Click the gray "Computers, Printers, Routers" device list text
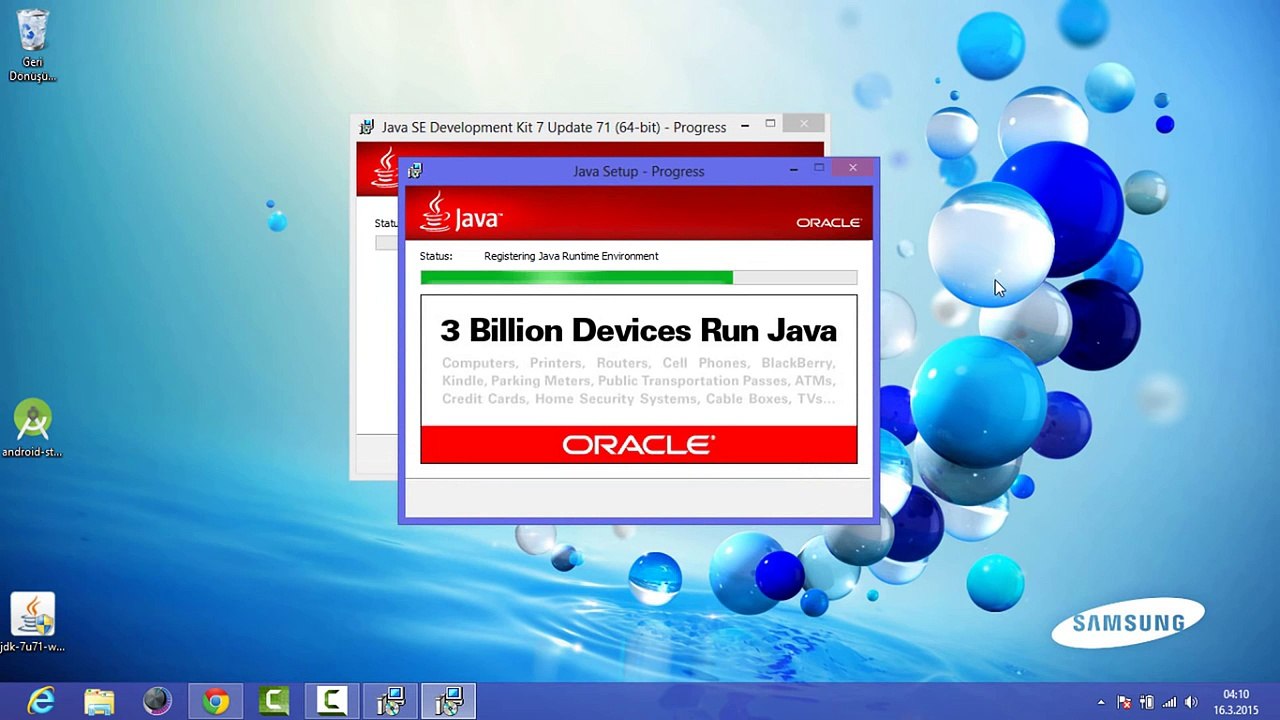 click(638, 381)
